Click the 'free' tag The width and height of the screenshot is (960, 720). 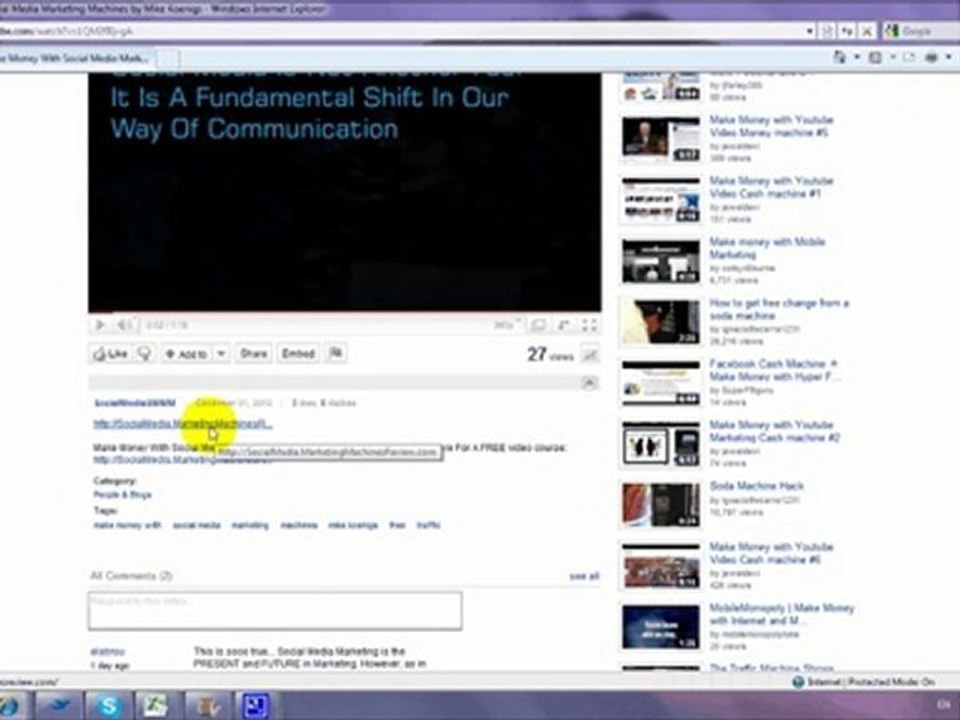397,525
